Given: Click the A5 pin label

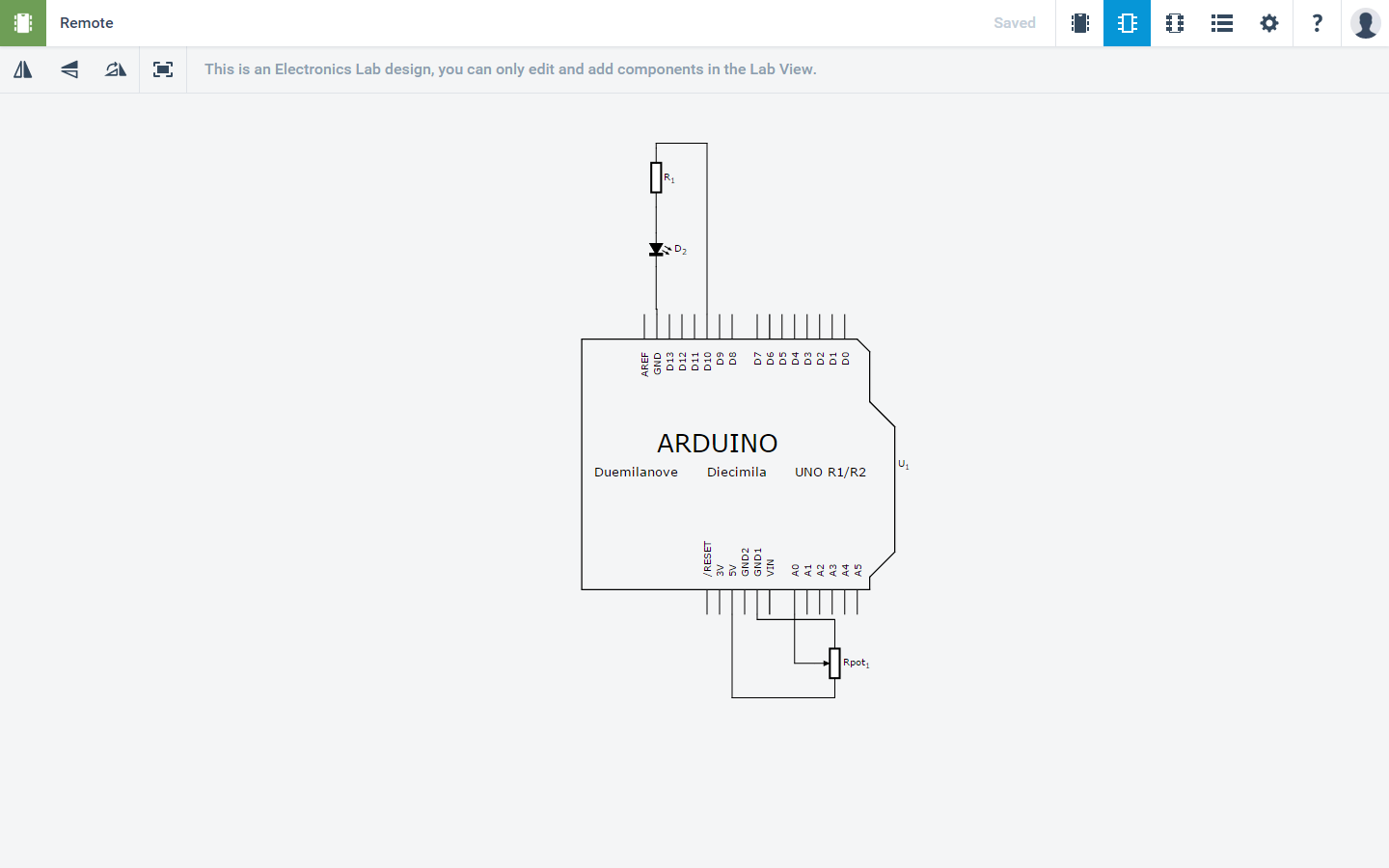Looking at the screenshot, I should (858, 570).
